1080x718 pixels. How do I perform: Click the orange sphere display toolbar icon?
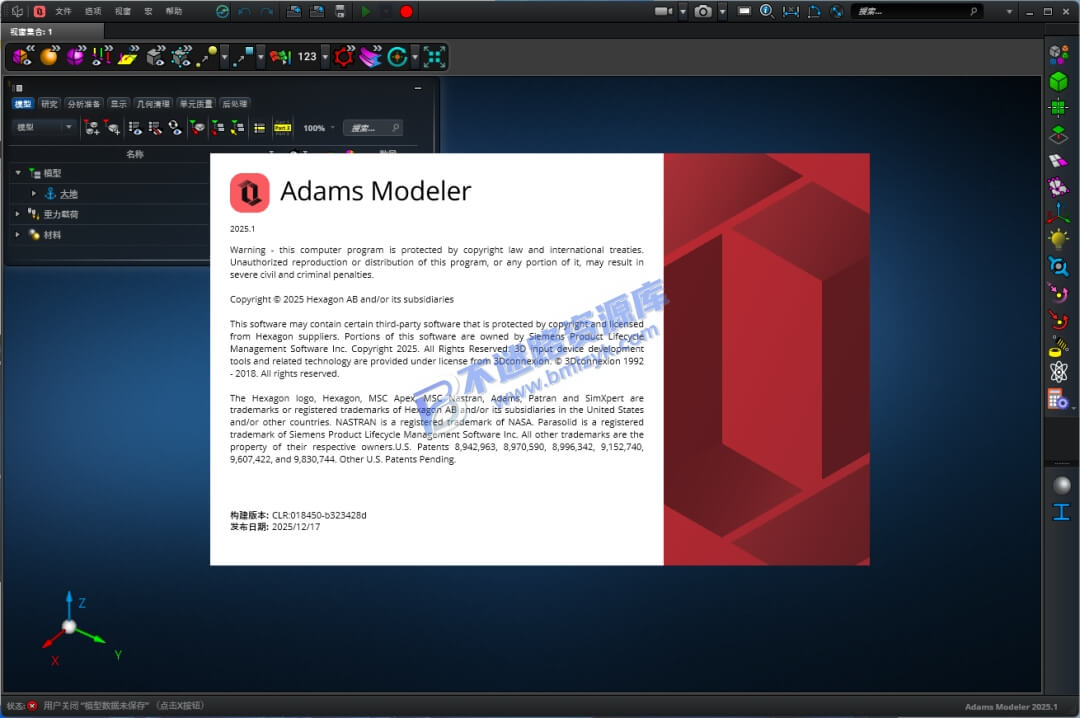50,56
